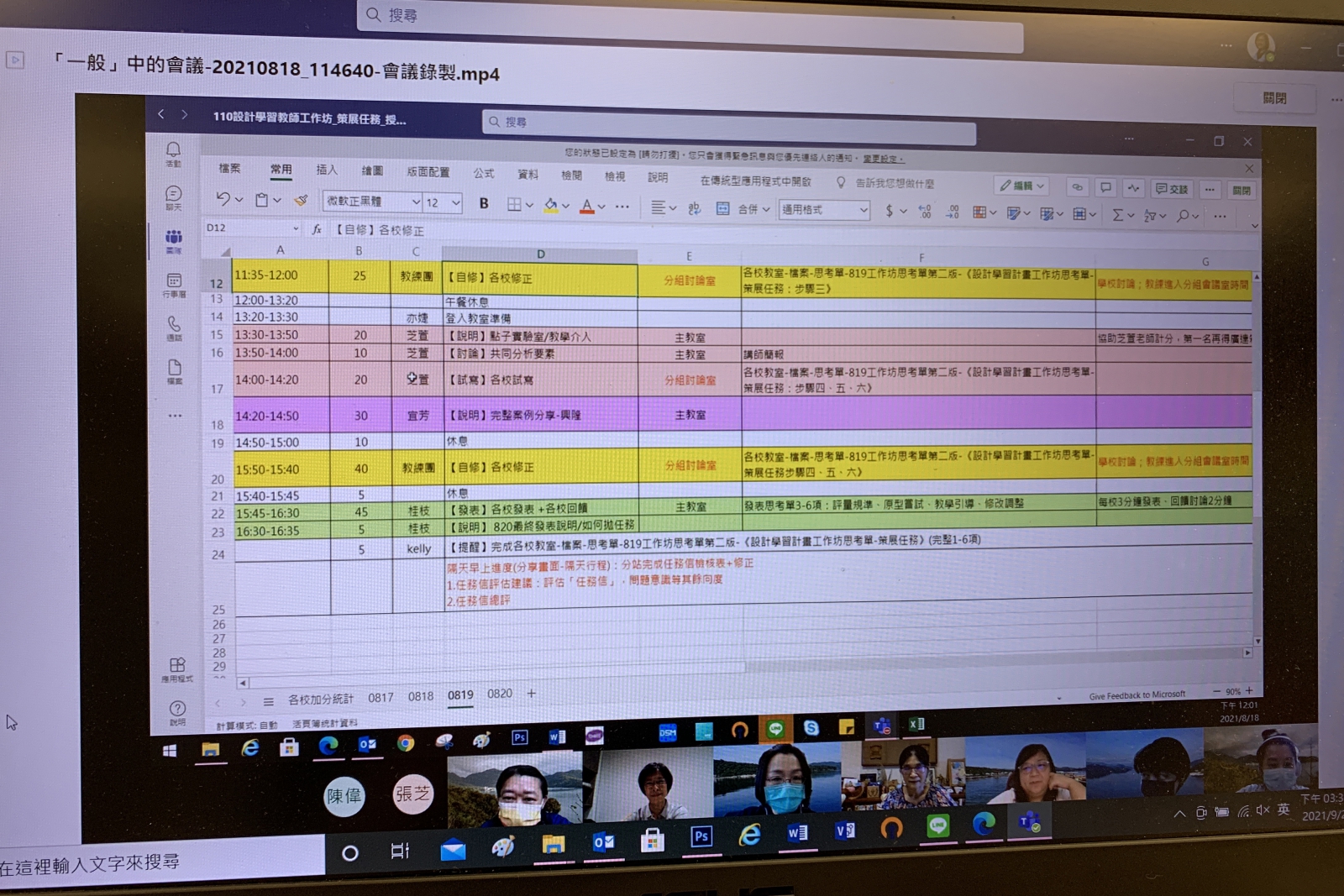Click the fx insert function icon
1344x896 pixels.
point(317,228)
